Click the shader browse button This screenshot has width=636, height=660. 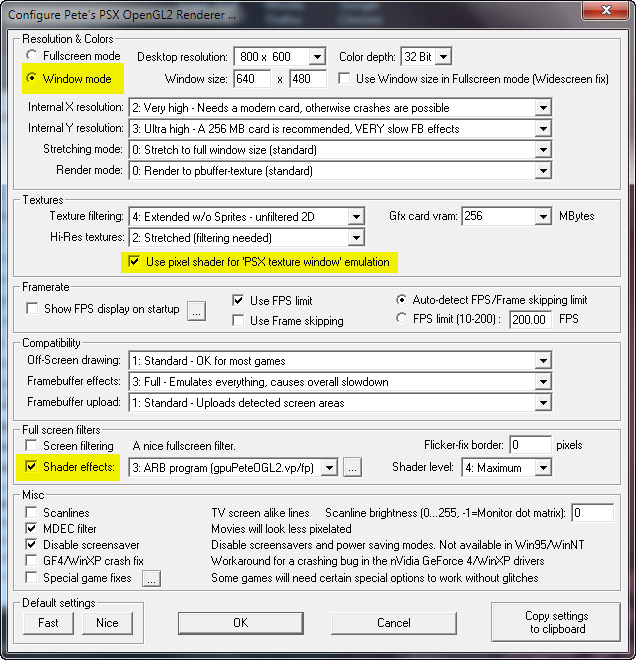(352, 468)
